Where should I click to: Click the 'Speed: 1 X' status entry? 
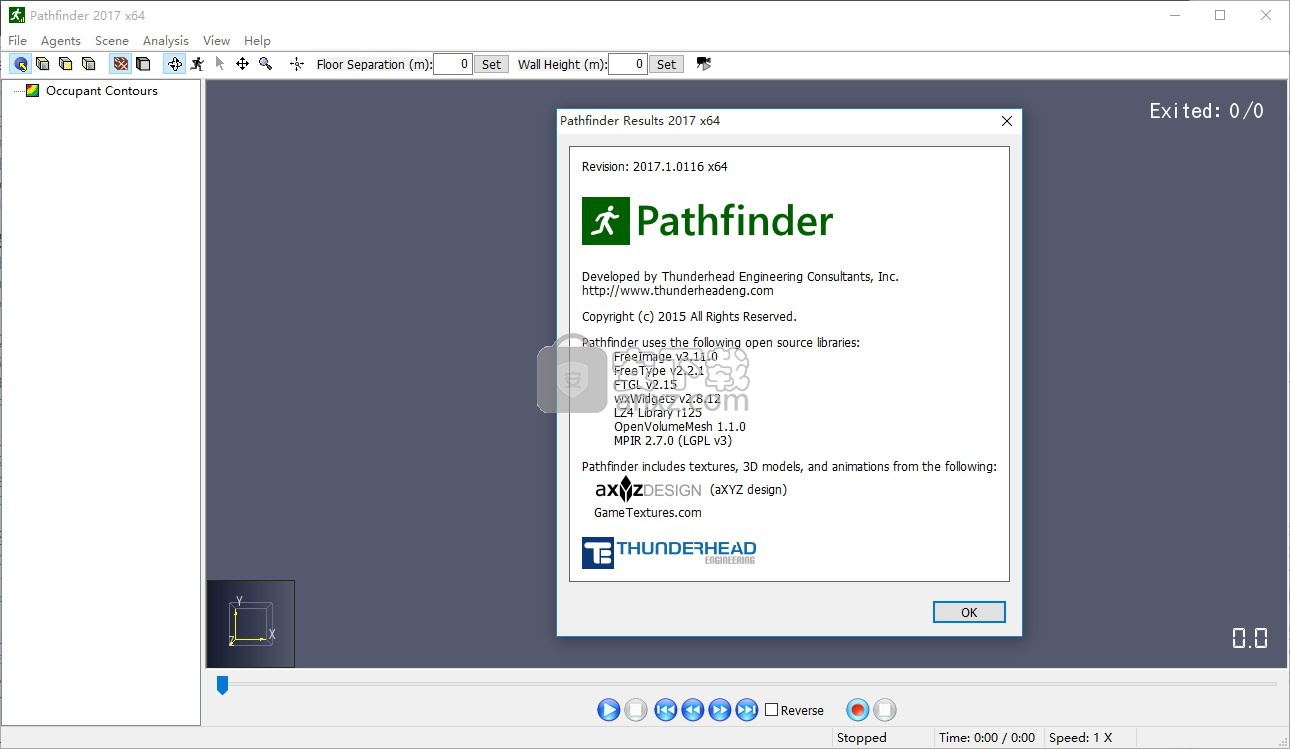pyautogui.click(x=1080, y=738)
